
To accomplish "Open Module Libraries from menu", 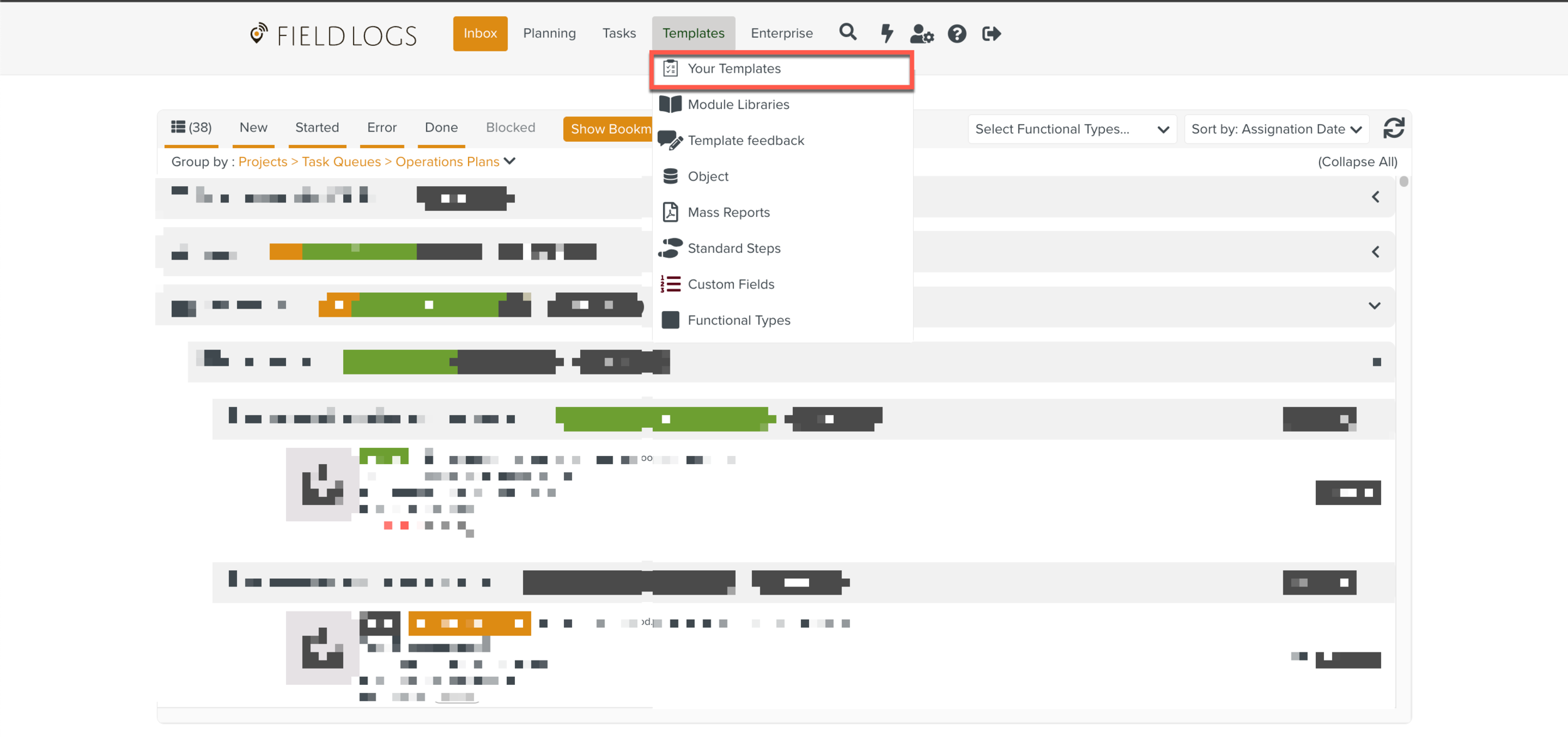I will (x=738, y=105).
